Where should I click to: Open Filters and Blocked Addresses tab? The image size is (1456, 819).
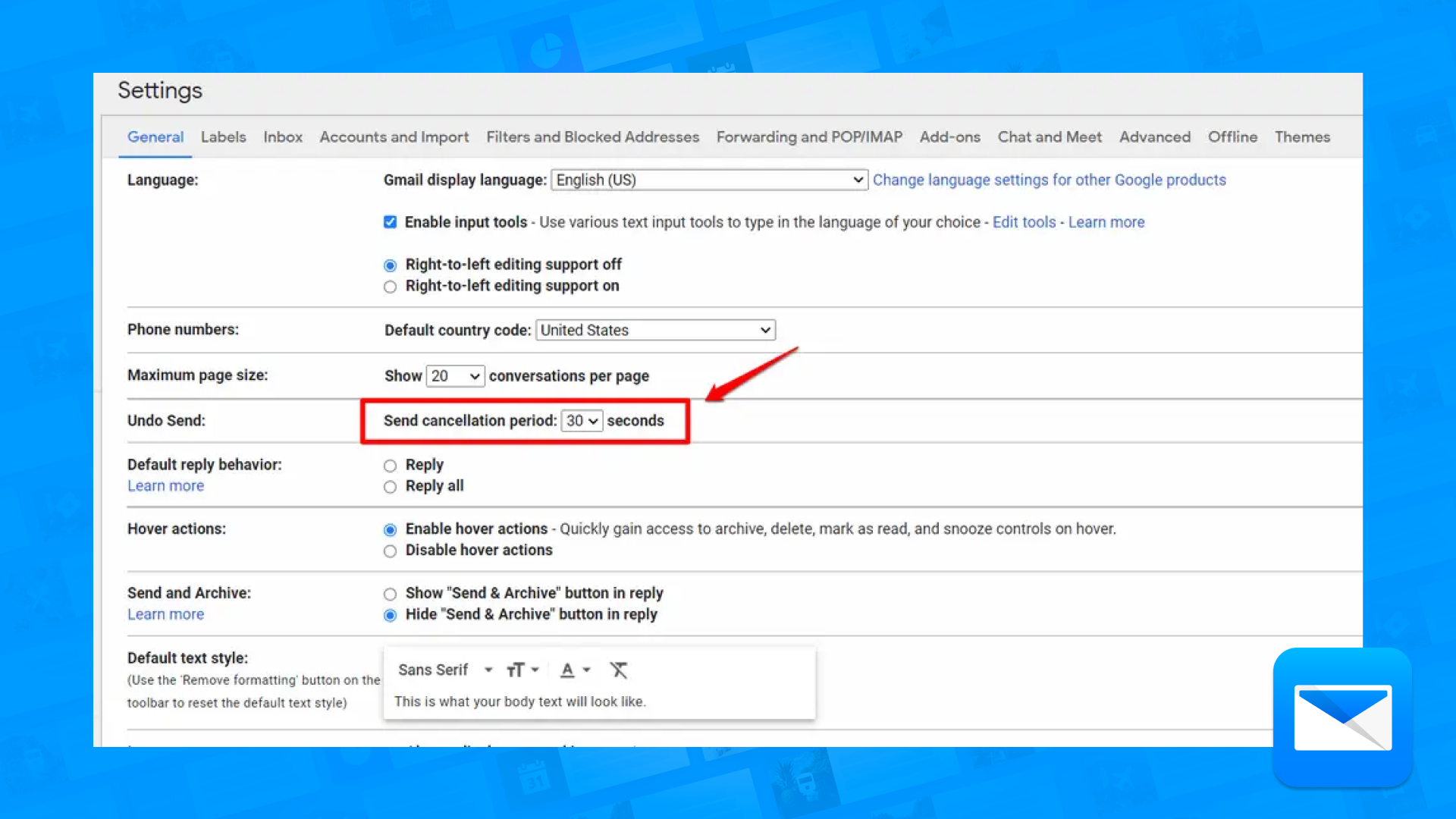coord(592,137)
